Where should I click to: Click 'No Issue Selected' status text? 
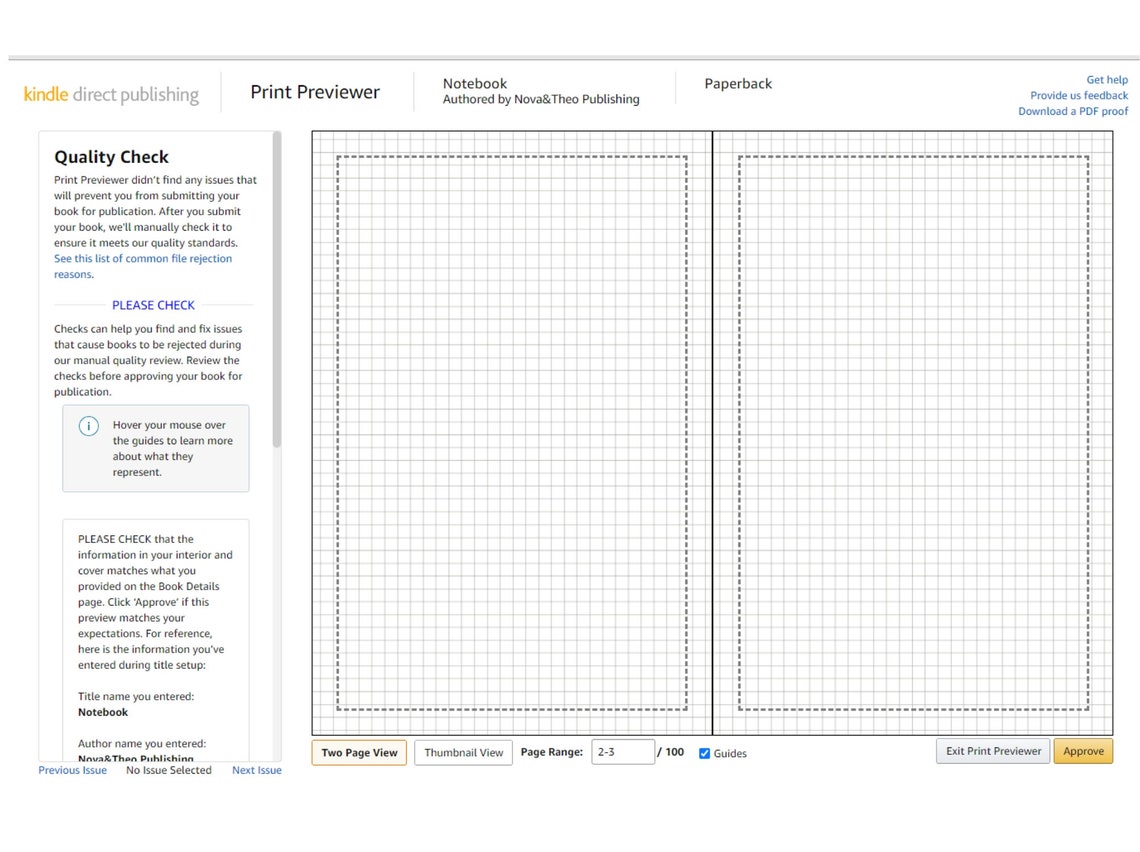point(169,770)
